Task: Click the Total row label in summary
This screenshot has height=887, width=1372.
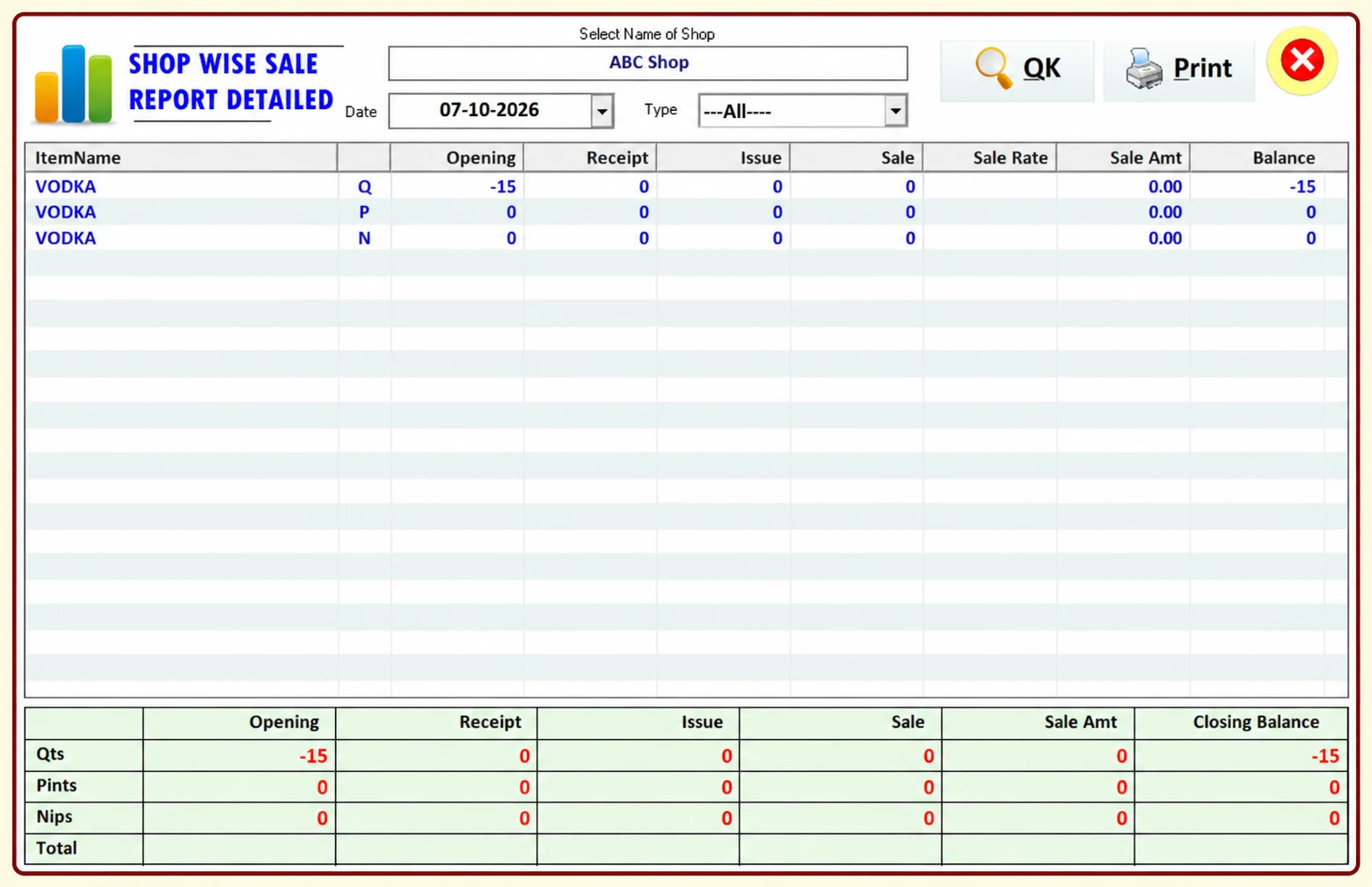Action: pyautogui.click(x=56, y=848)
